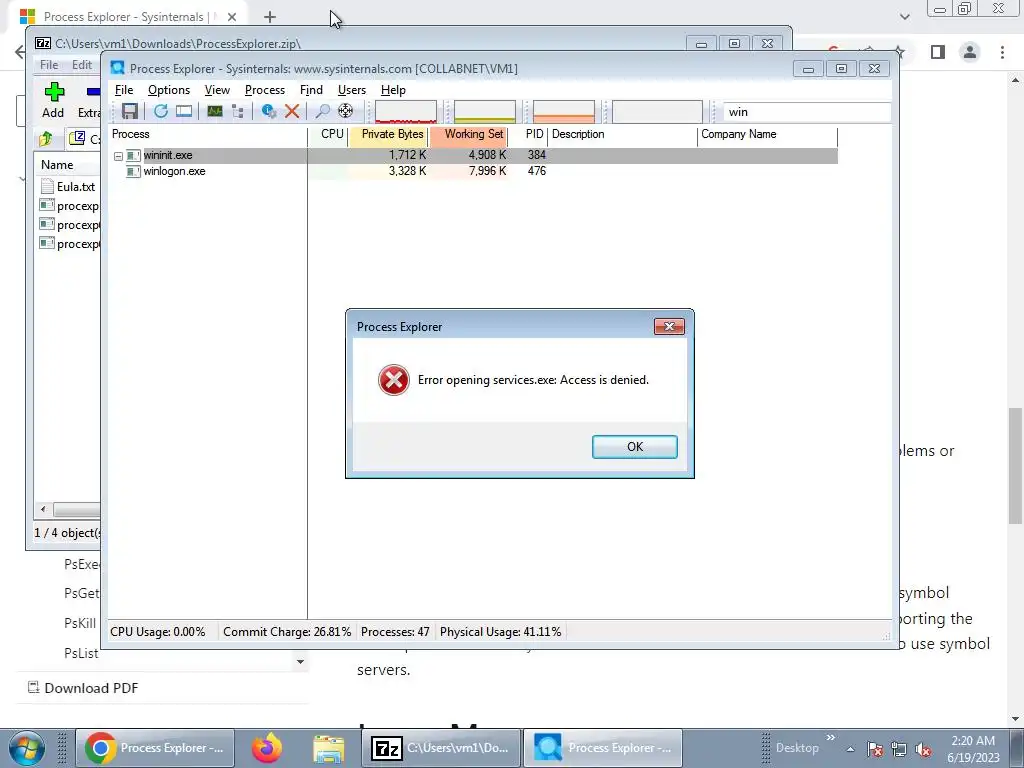
Task: Select Eula.txt in 7-Zip list
Action: [76, 187]
